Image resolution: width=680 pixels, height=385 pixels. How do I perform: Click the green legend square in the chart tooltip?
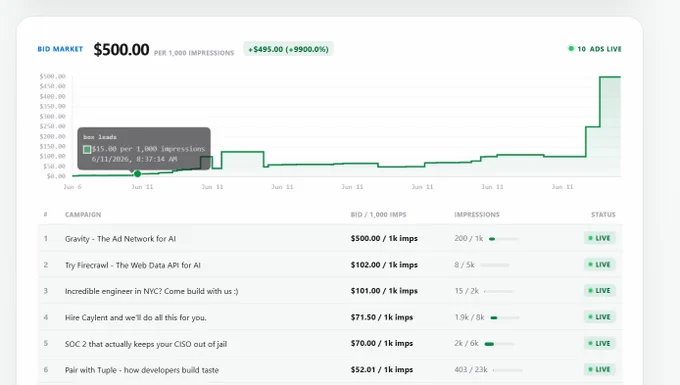click(87, 149)
